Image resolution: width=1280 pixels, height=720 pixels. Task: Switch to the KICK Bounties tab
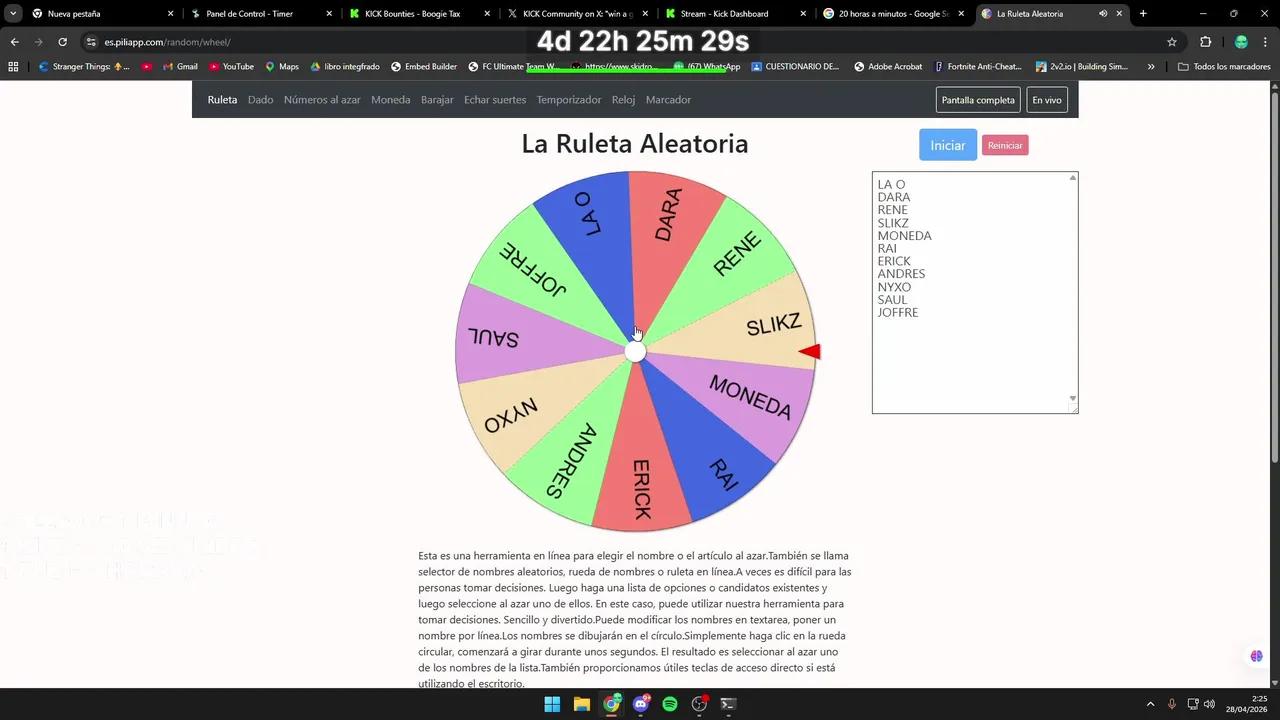418,14
